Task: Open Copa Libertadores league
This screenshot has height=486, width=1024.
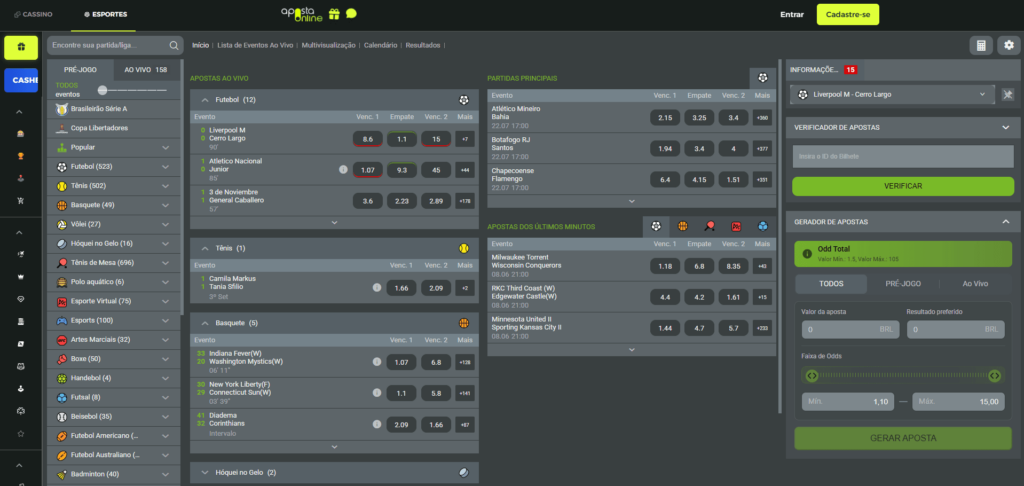Action: (x=114, y=128)
